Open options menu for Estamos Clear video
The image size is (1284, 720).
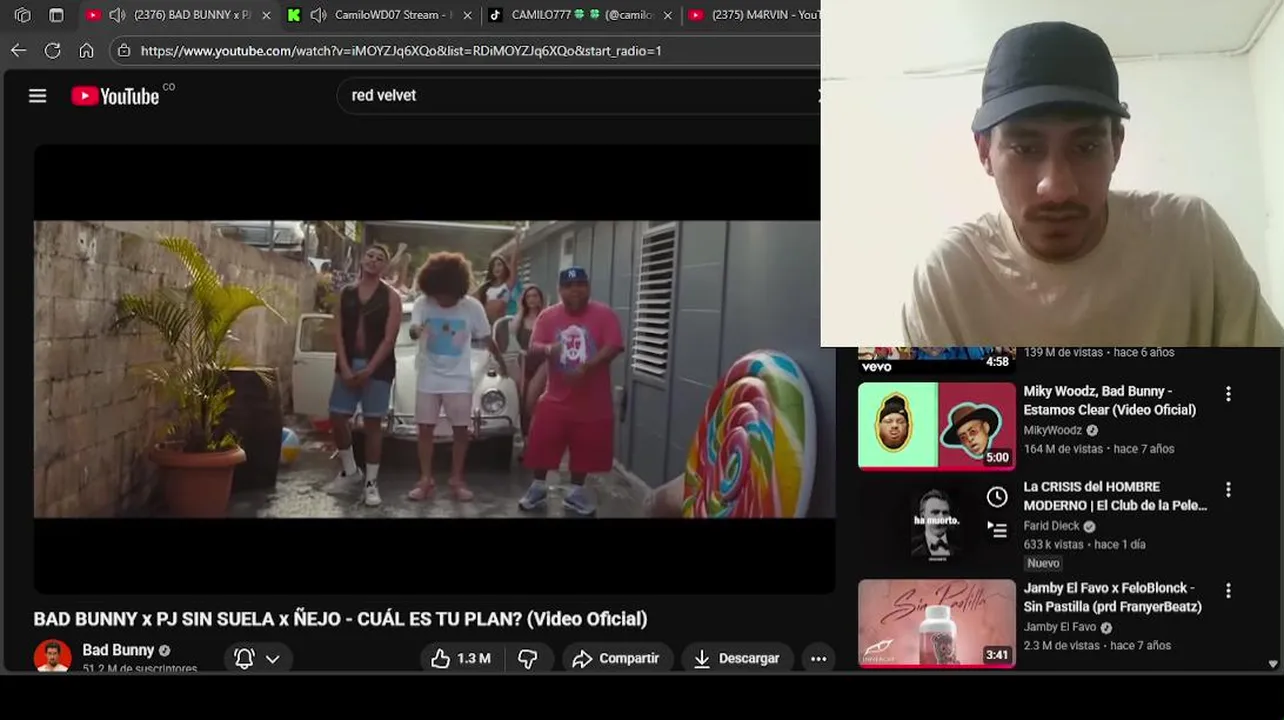point(1228,394)
